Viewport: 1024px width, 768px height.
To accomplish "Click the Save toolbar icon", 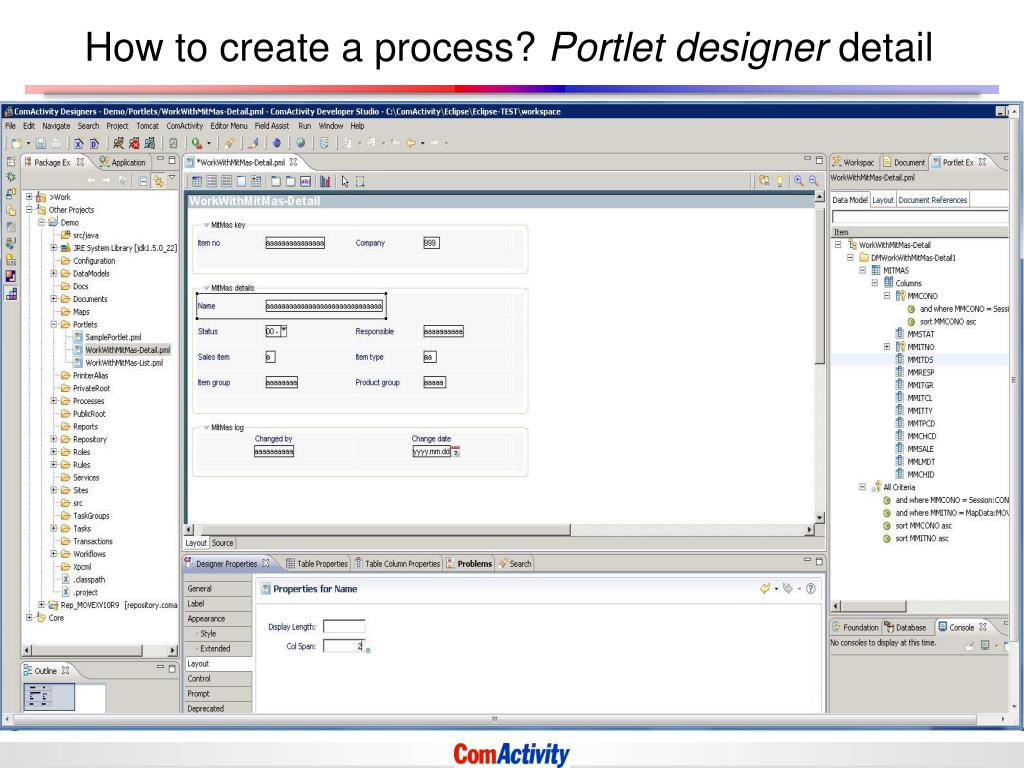I will coord(40,143).
